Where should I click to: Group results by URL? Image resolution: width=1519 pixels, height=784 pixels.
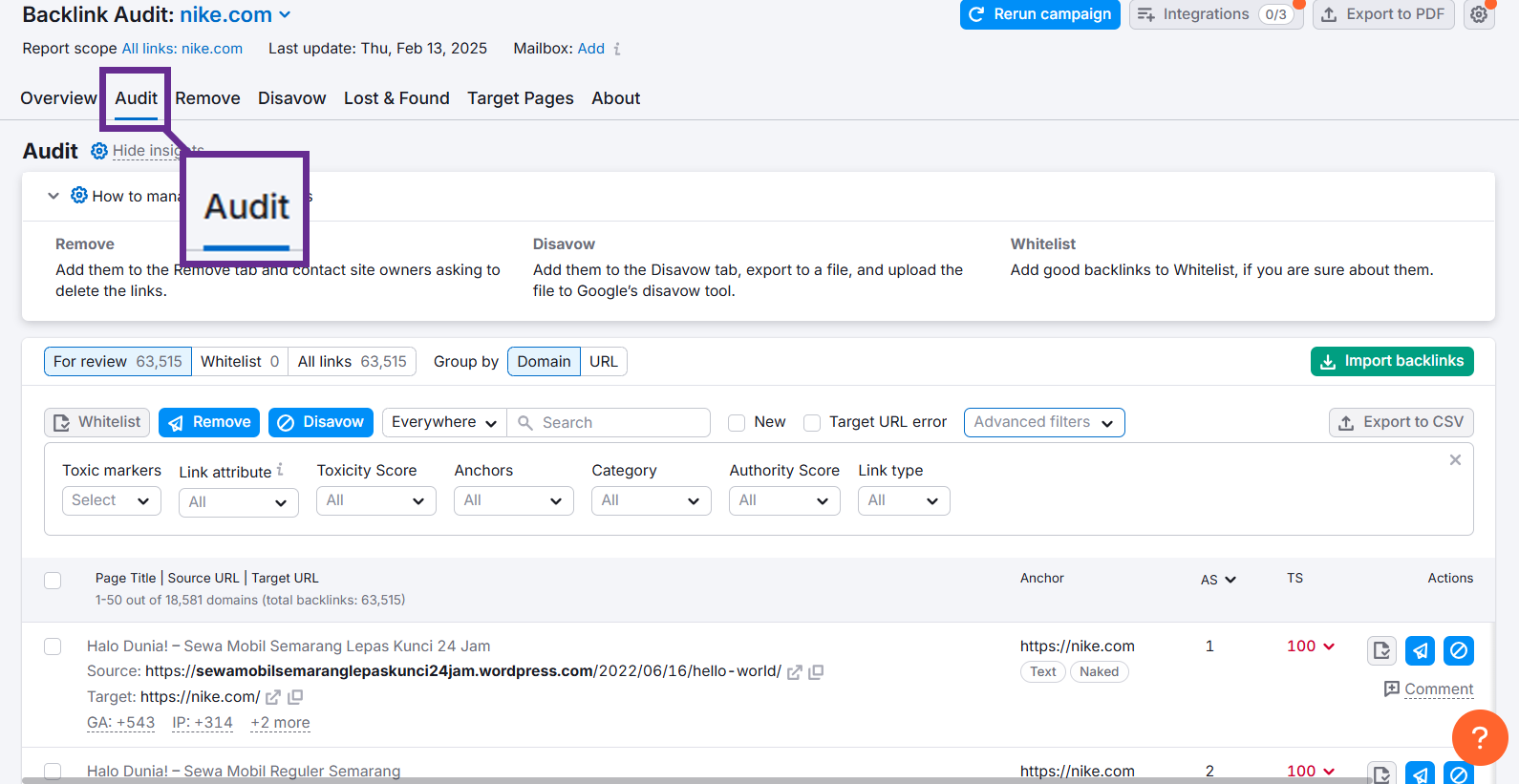click(604, 361)
